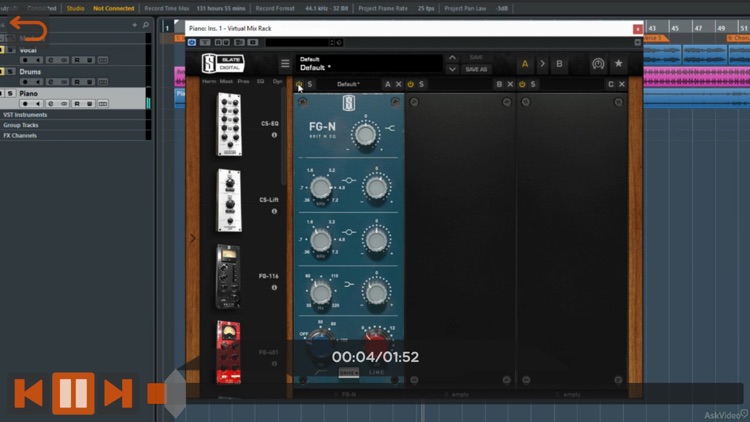The image size is (750, 422).
Task: Switch to the Dyn module tab
Action: (277, 81)
